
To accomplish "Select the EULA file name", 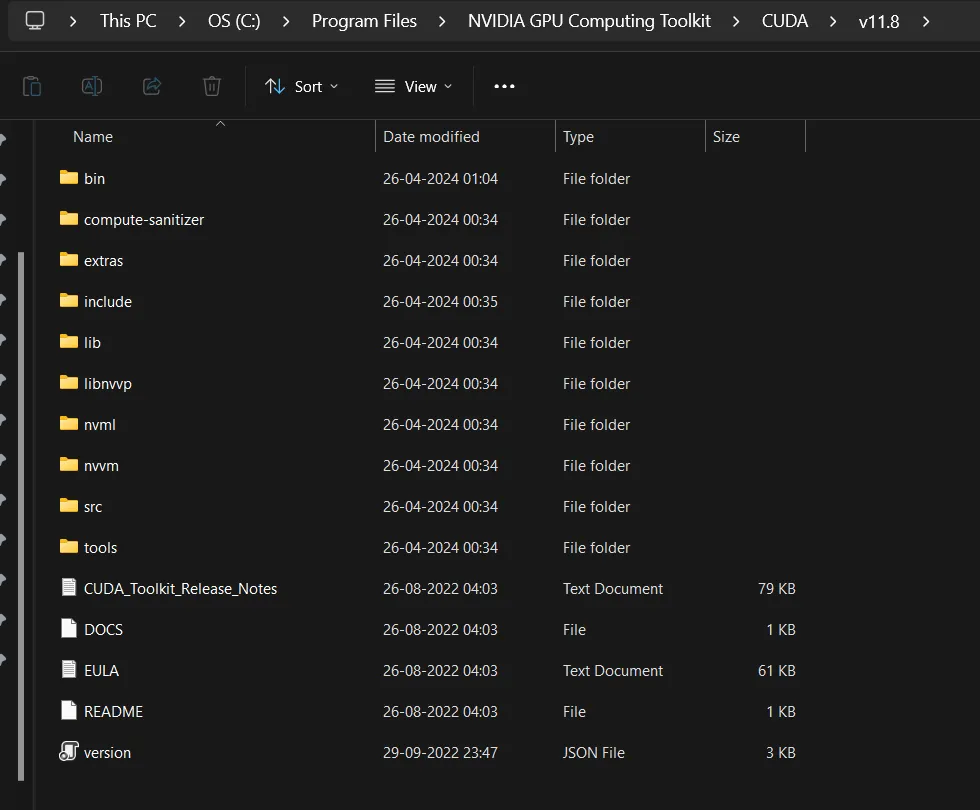I will click(x=101, y=671).
